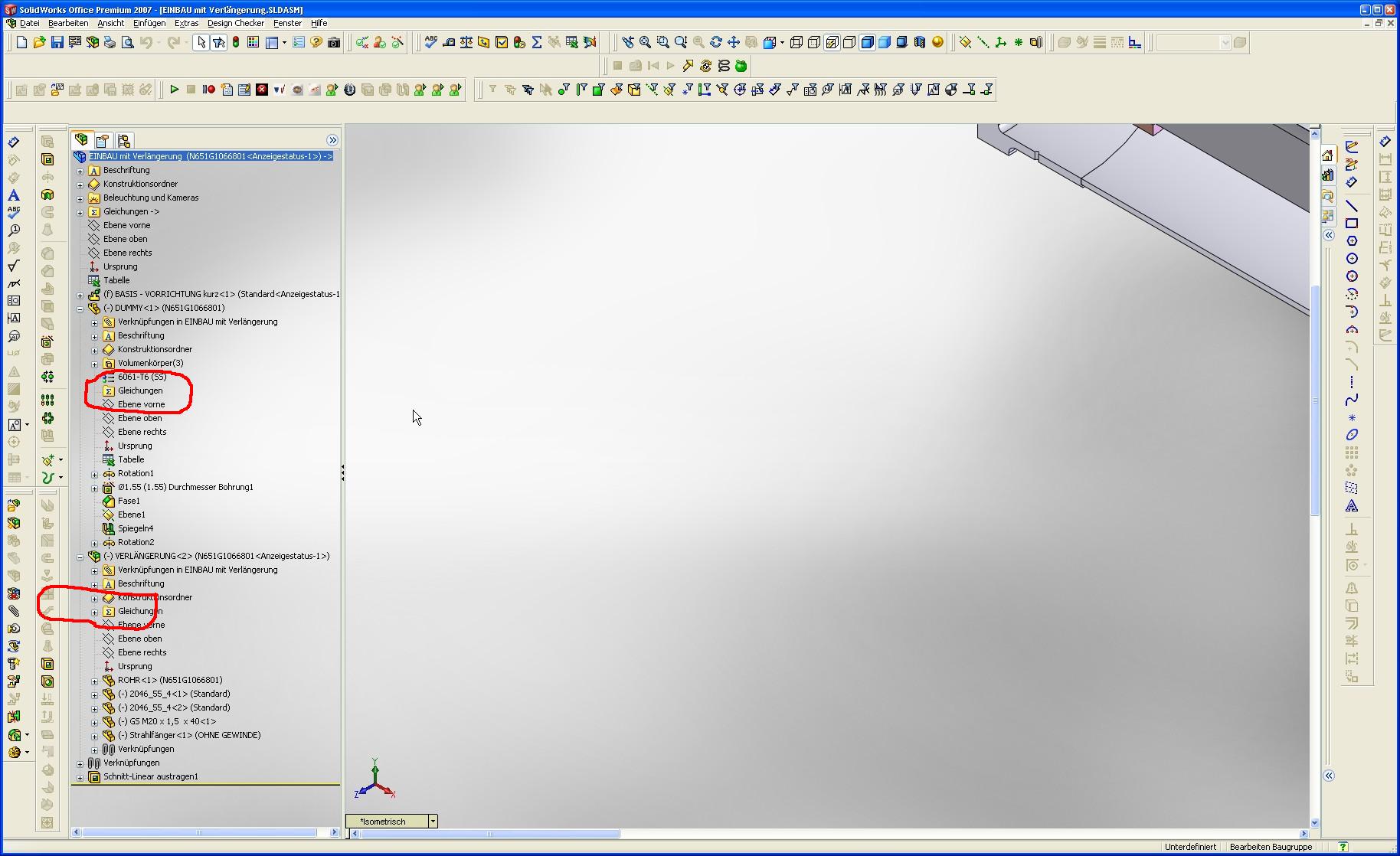Click the Smart Dimension icon in left toolbar
1400x856 pixels.
point(14,142)
